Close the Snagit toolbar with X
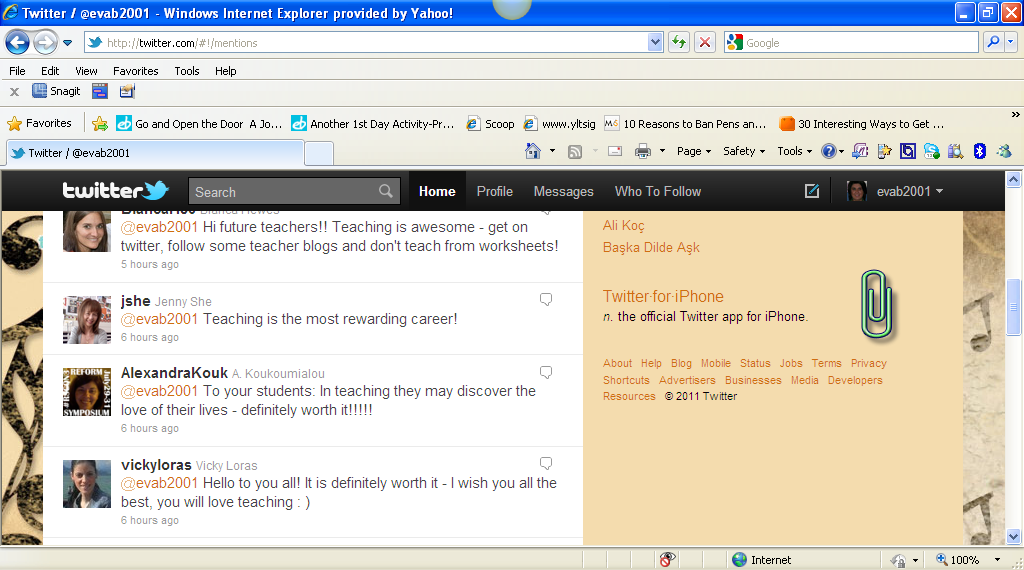1024x570 pixels. (x=14, y=91)
